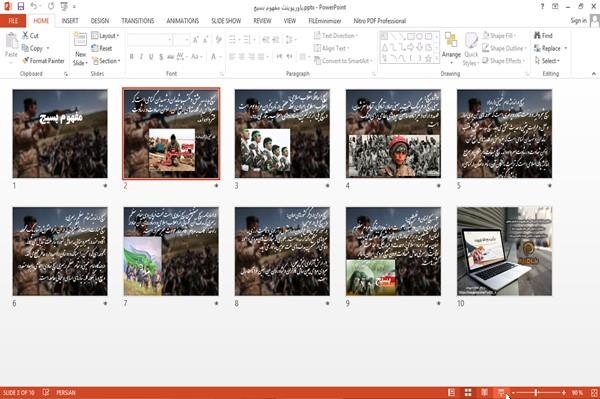Click Sign in link

pos(578,21)
